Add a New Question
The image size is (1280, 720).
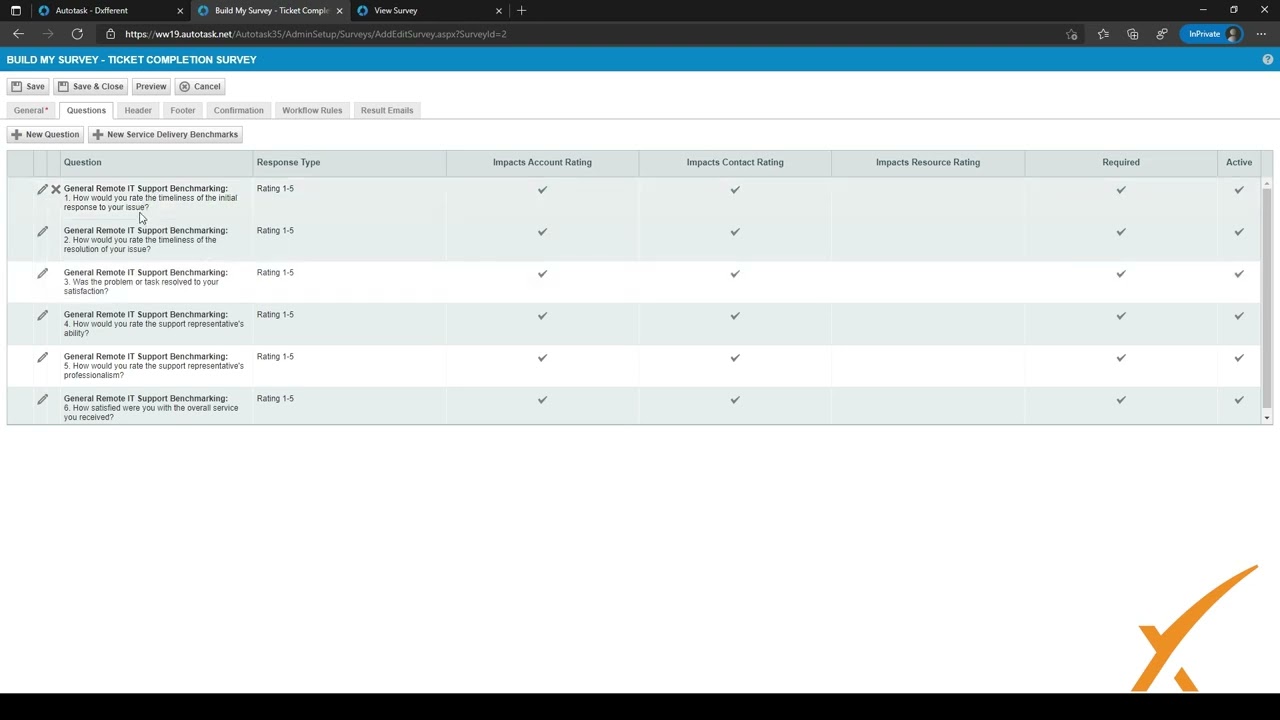tap(45, 134)
